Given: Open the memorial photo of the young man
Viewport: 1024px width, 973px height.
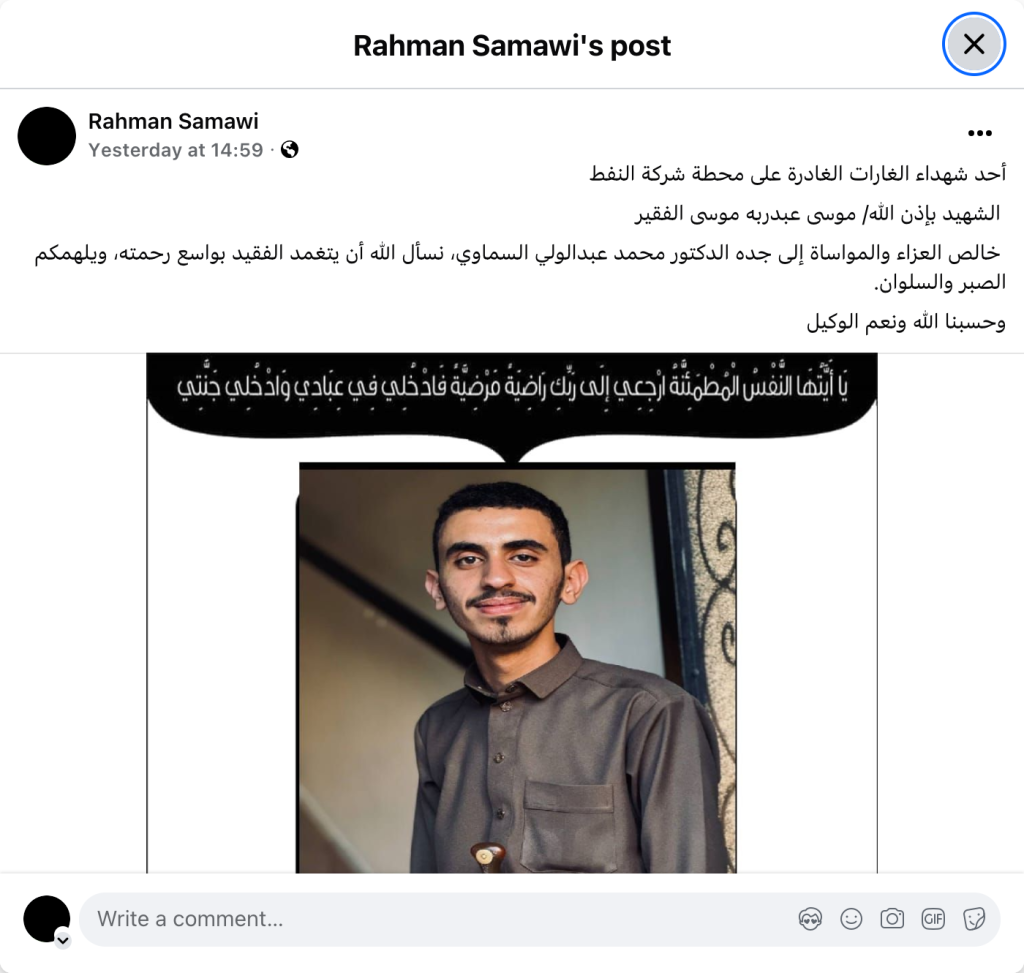Looking at the screenshot, I should click(x=517, y=667).
